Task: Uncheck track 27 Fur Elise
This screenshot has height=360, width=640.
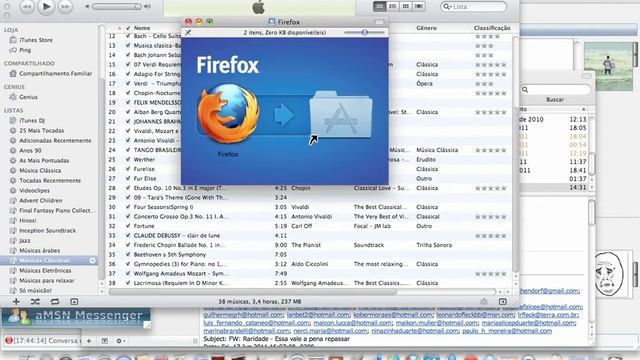Action: pos(128,178)
